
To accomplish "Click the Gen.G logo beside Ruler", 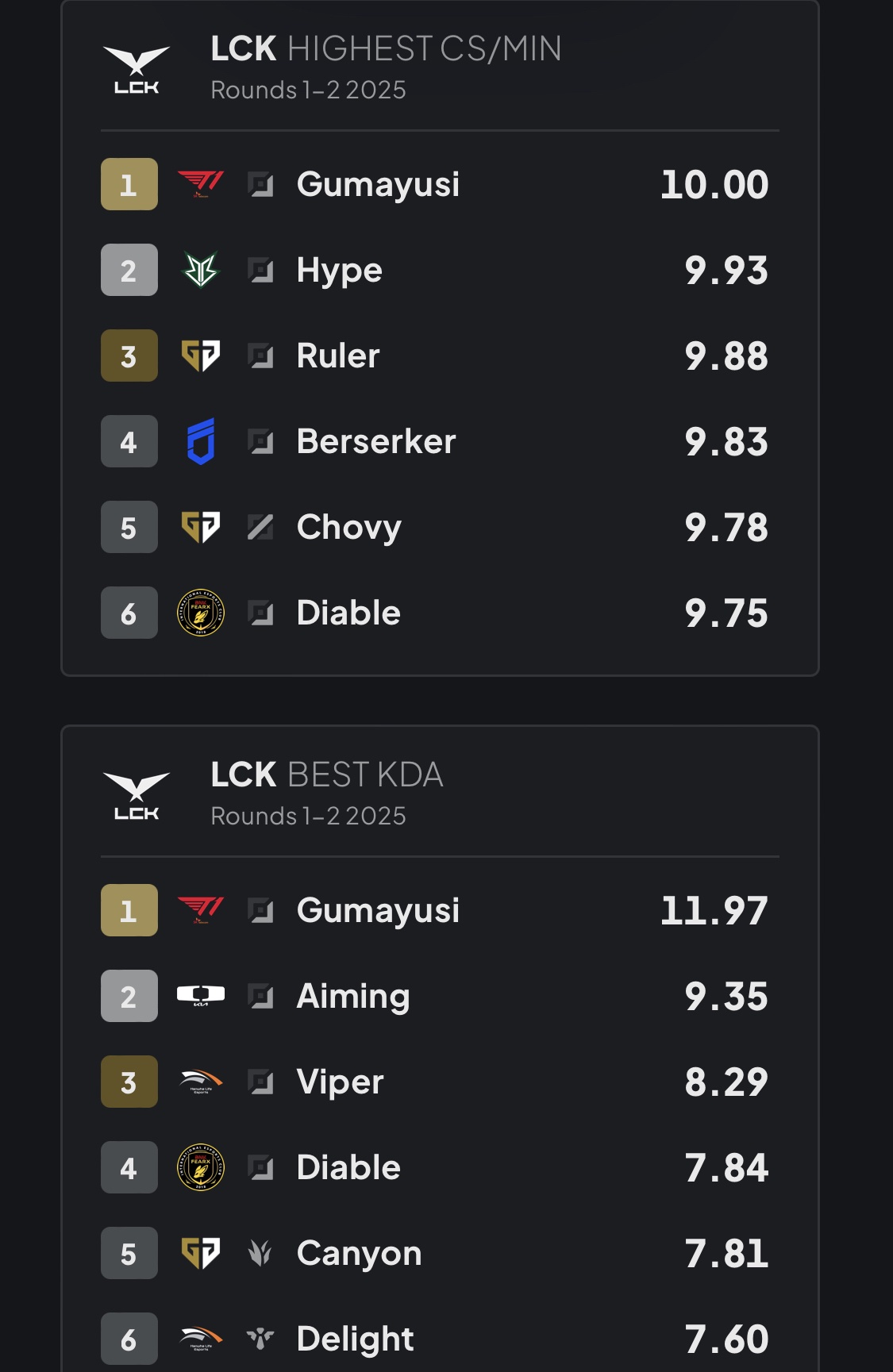I will coord(201,355).
